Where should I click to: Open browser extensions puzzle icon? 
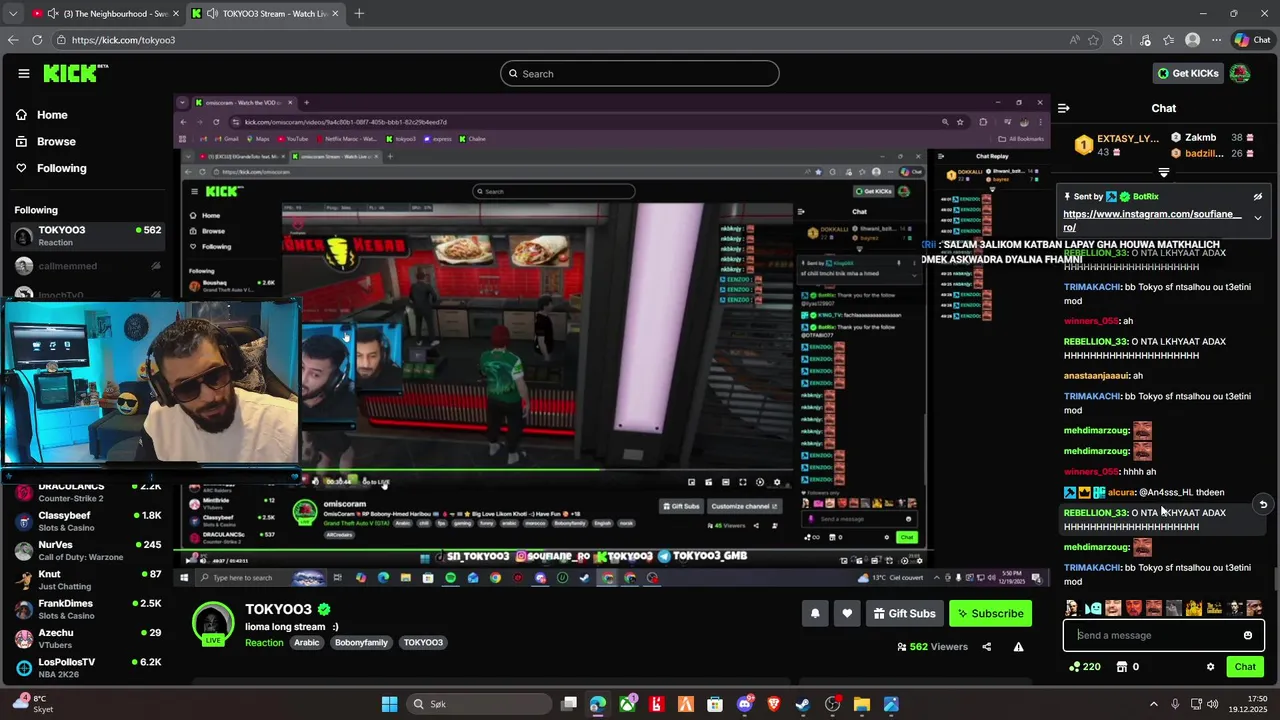[x=1118, y=40]
